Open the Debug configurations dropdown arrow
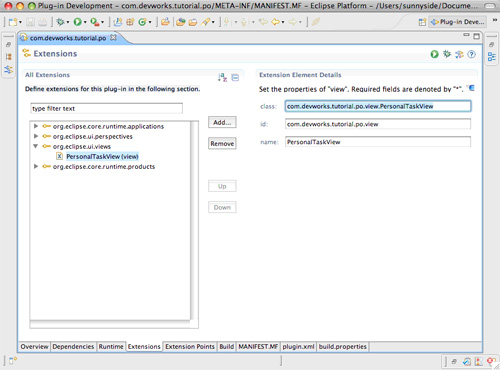 [68, 22]
